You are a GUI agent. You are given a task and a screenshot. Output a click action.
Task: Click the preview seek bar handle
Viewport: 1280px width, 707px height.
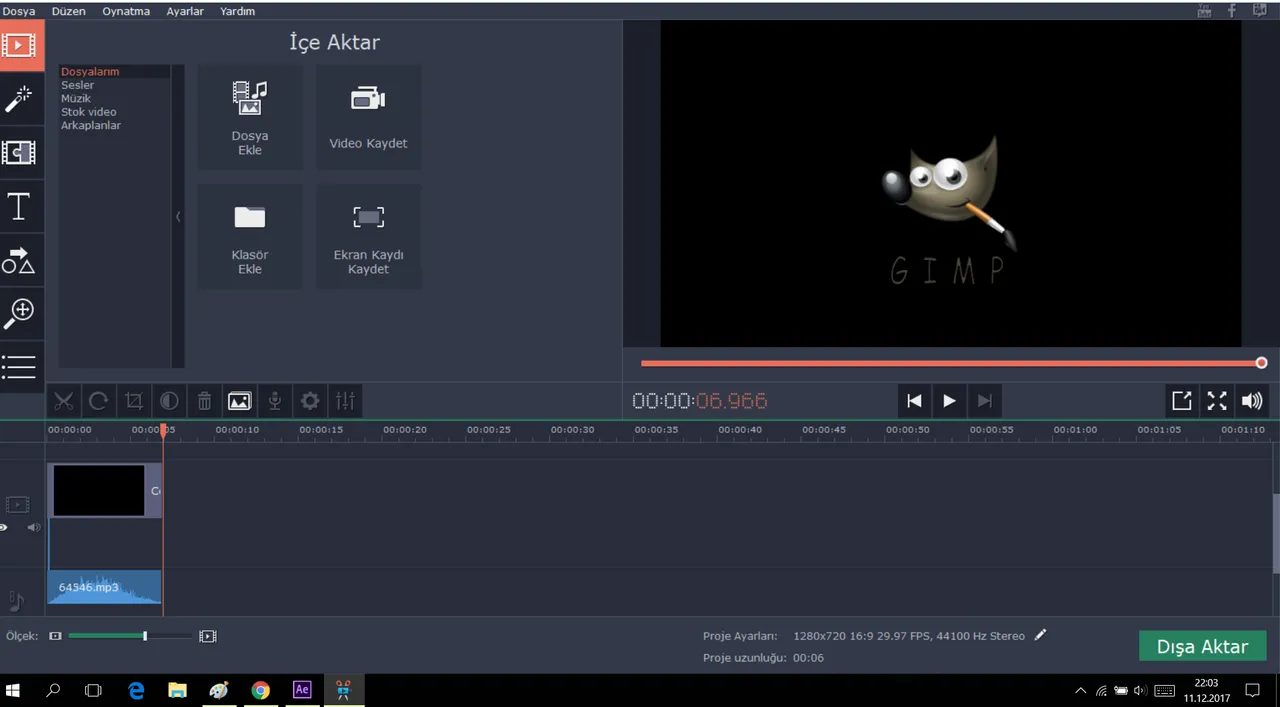coord(1261,363)
